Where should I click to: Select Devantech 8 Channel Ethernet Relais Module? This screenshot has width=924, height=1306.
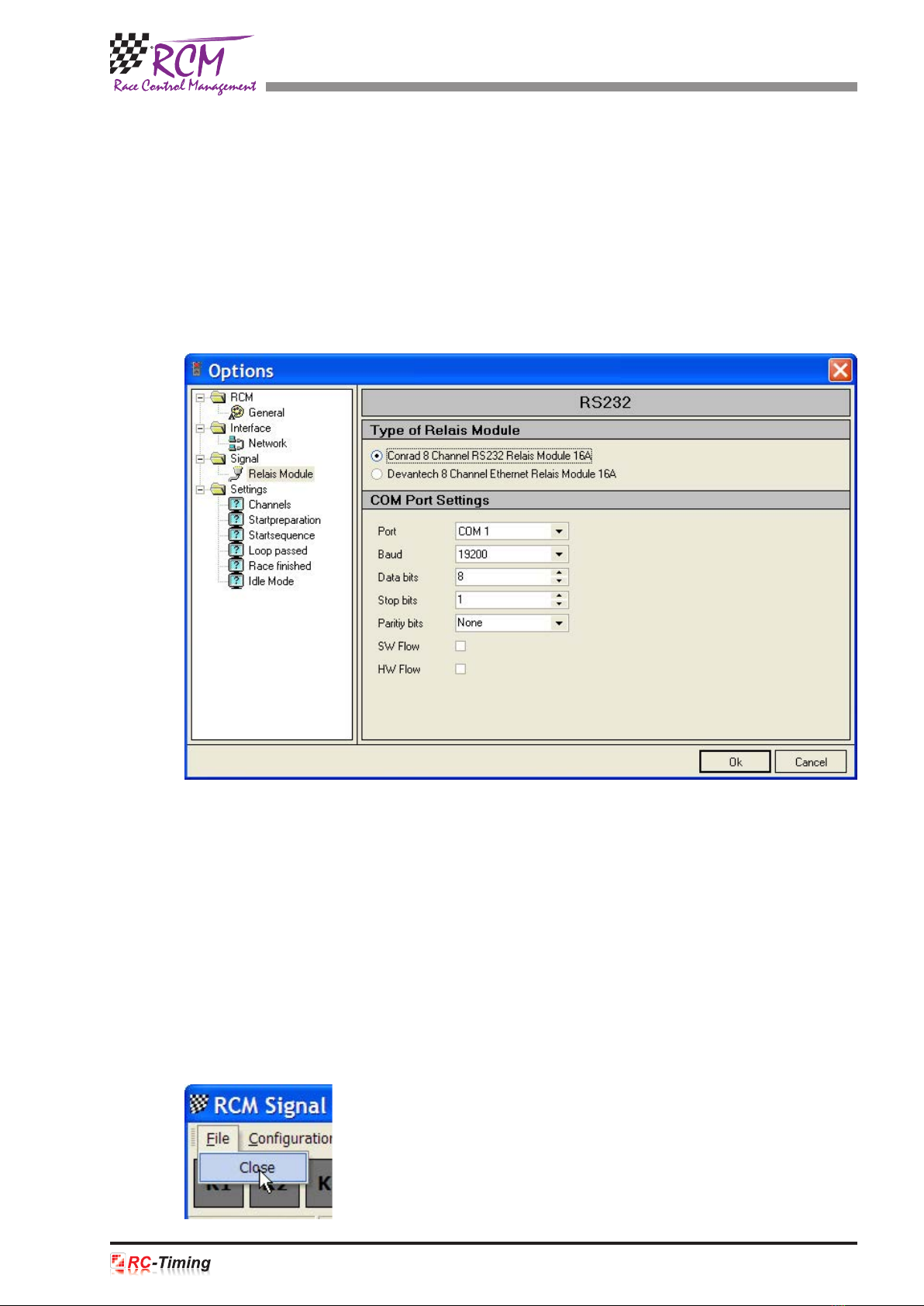coord(377,474)
